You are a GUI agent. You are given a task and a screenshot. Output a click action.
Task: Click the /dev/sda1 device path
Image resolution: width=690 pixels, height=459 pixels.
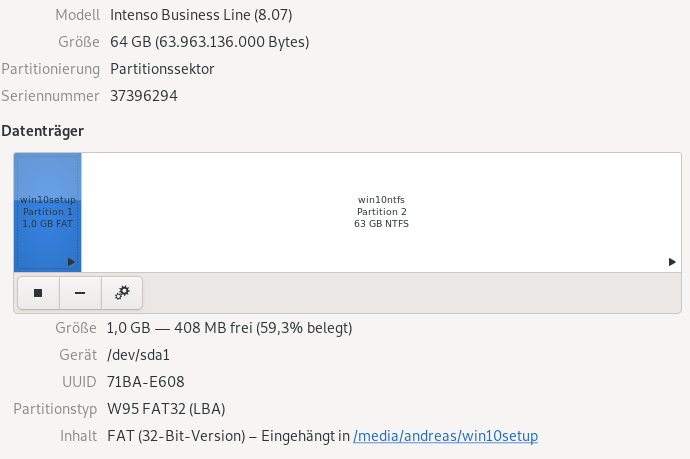click(140, 355)
